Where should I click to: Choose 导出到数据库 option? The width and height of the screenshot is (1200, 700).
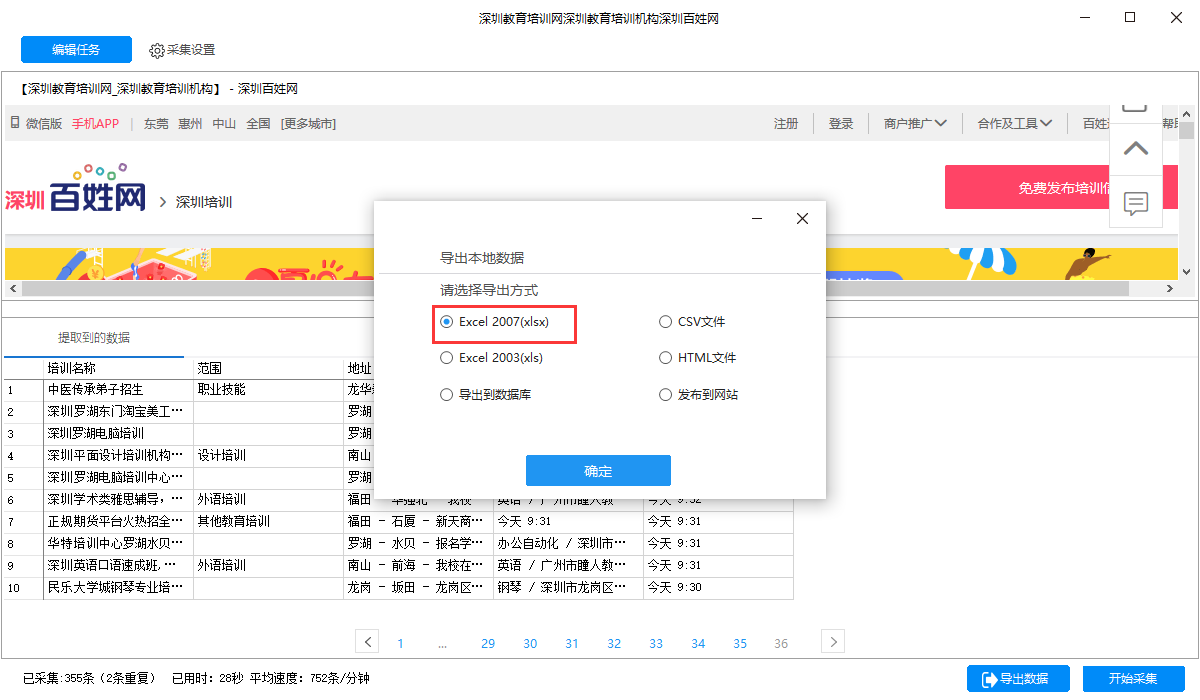(486, 395)
